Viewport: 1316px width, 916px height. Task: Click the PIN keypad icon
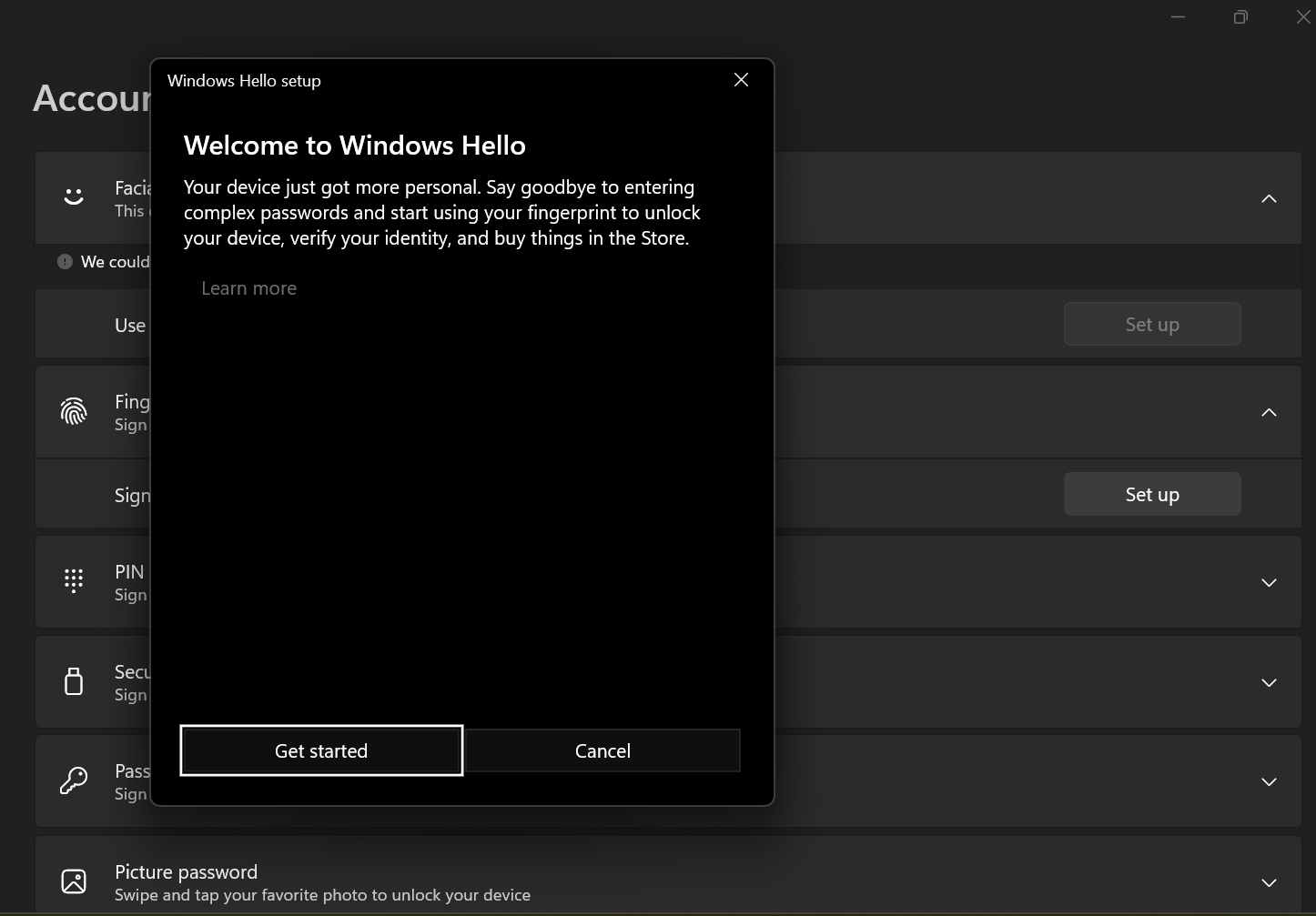(74, 581)
